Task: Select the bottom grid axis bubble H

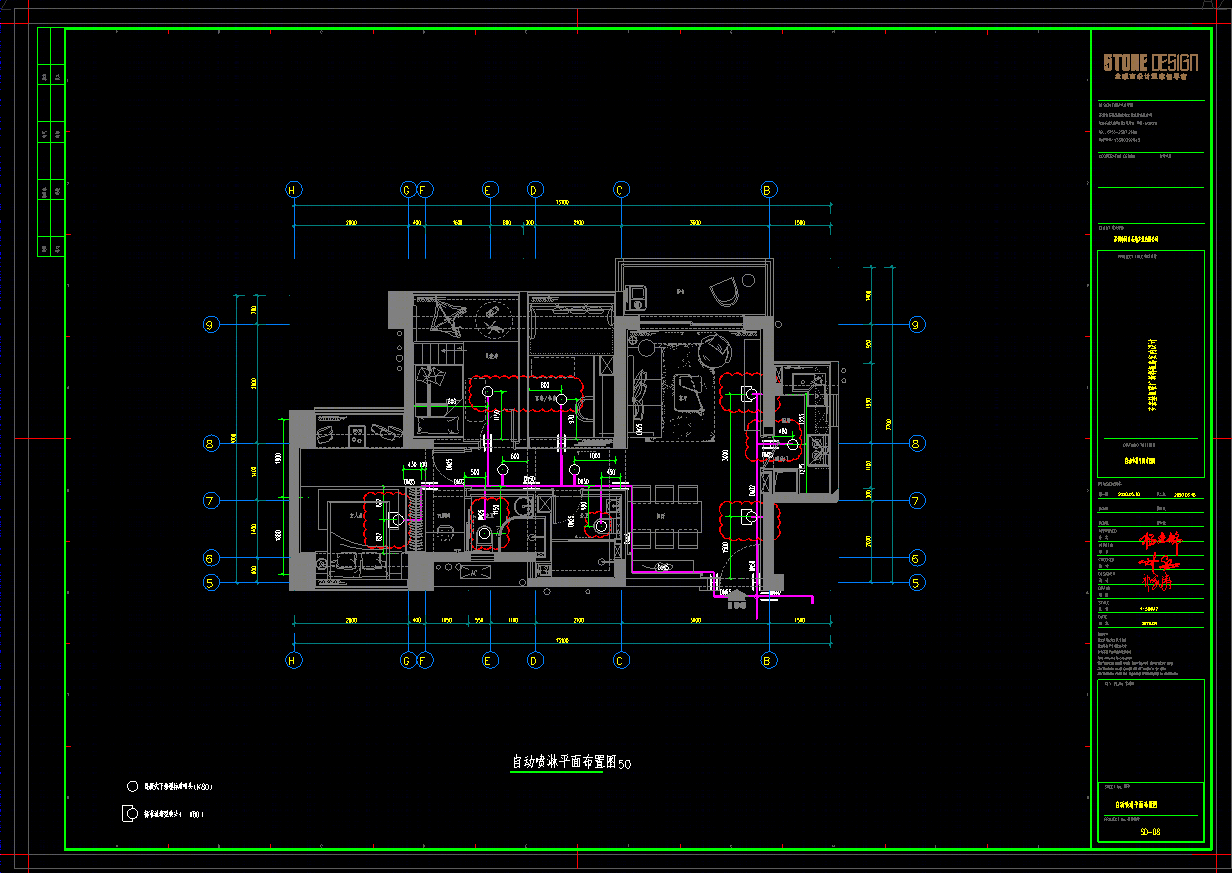Action: 293,660
